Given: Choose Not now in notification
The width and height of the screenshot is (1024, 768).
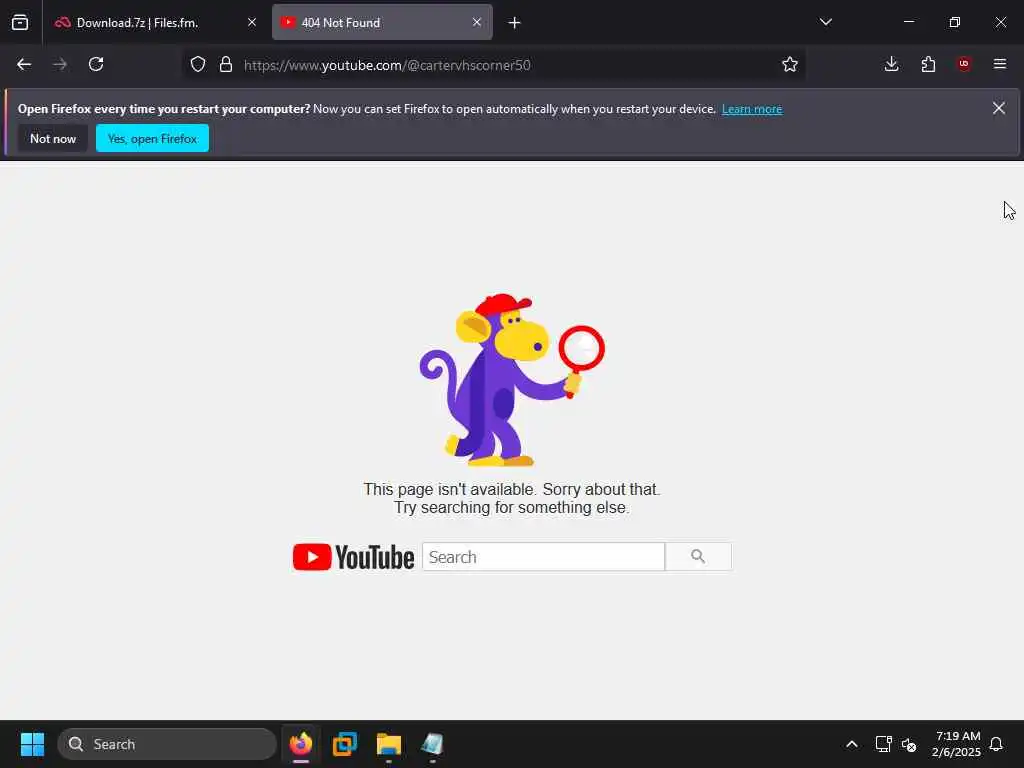Looking at the screenshot, I should (x=53, y=138).
